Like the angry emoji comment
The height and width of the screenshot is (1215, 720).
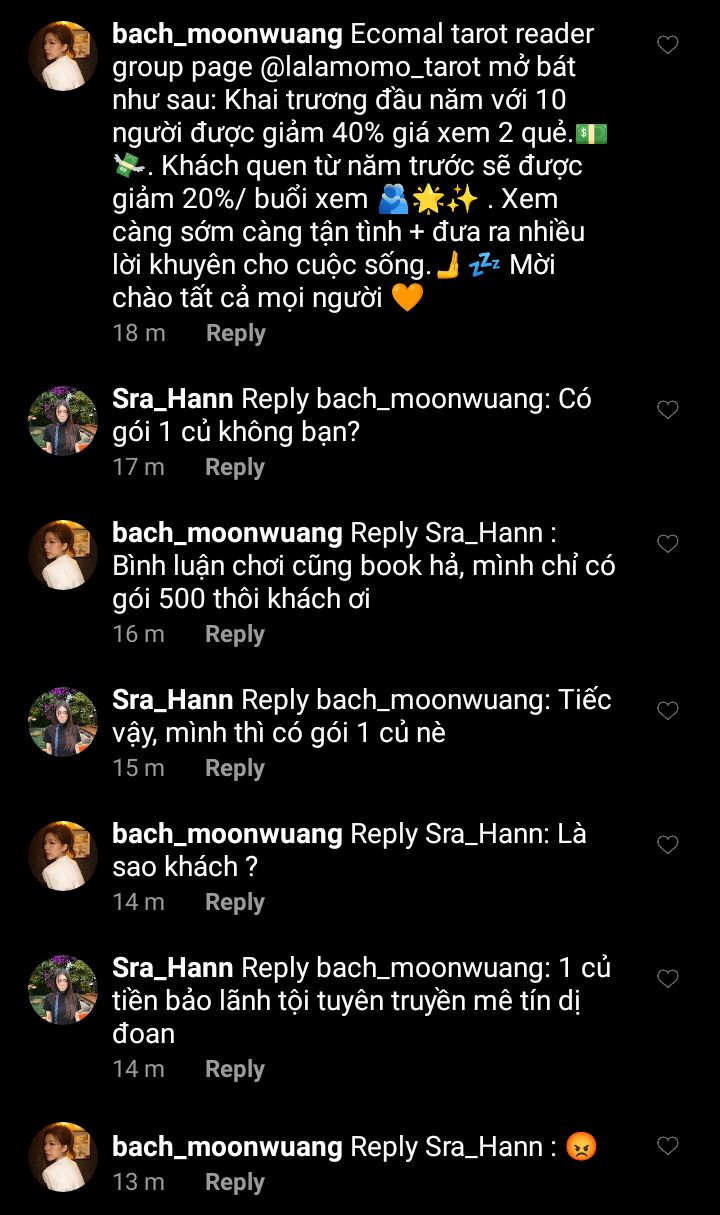tap(667, 1146)
